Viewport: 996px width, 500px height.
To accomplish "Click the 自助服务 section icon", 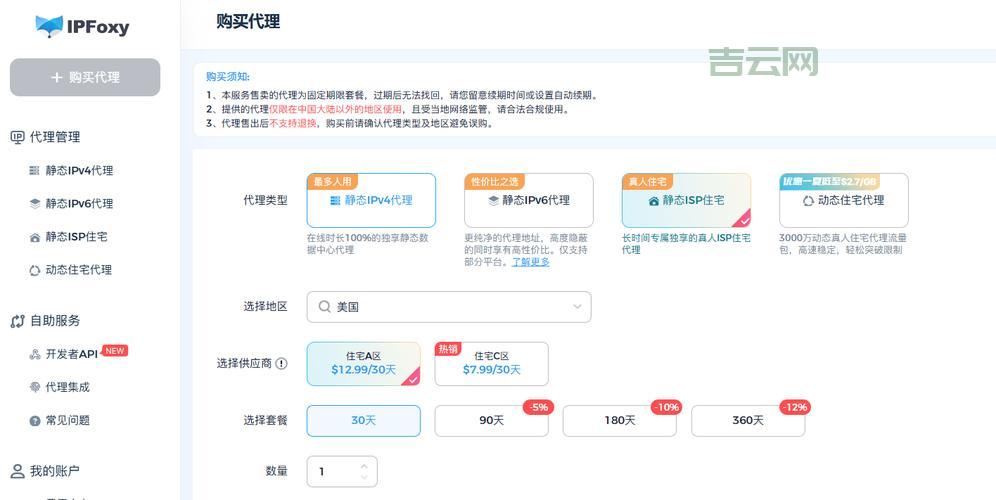I will coord(18,321).
